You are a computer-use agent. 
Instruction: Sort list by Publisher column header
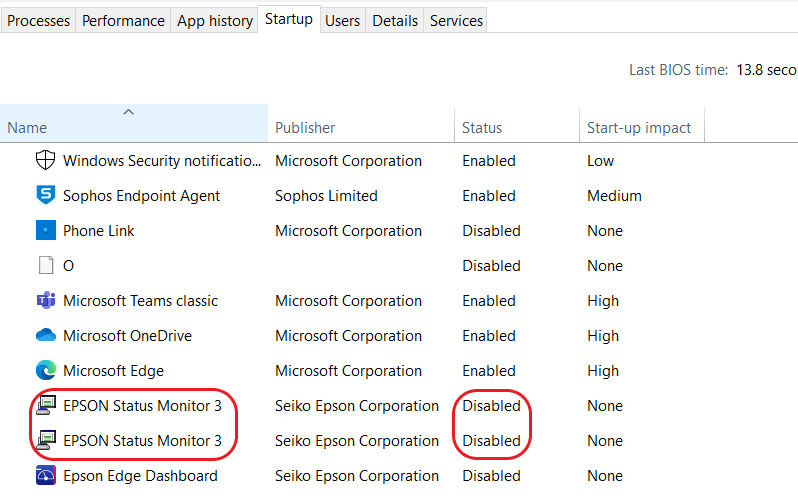tap(305, 128)
